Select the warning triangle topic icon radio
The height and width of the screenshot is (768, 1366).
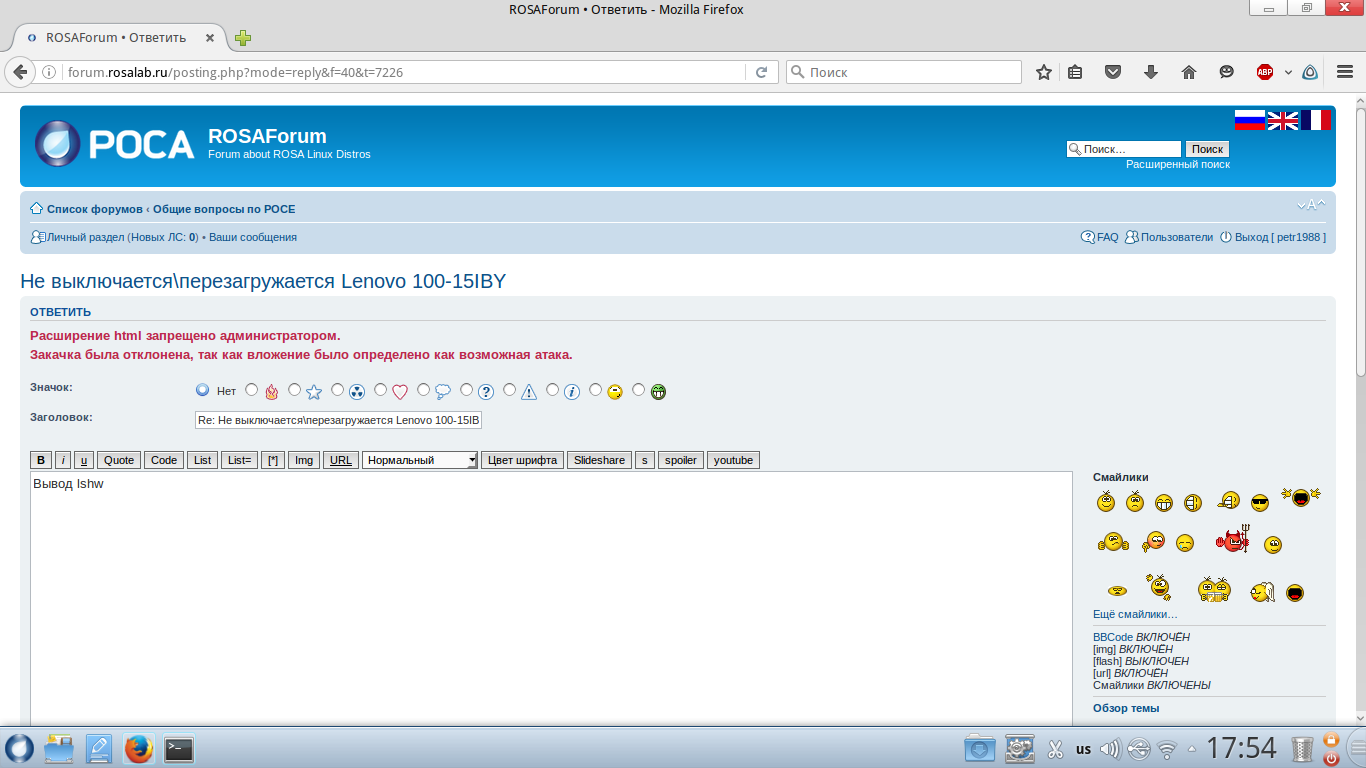coord(509,390)
